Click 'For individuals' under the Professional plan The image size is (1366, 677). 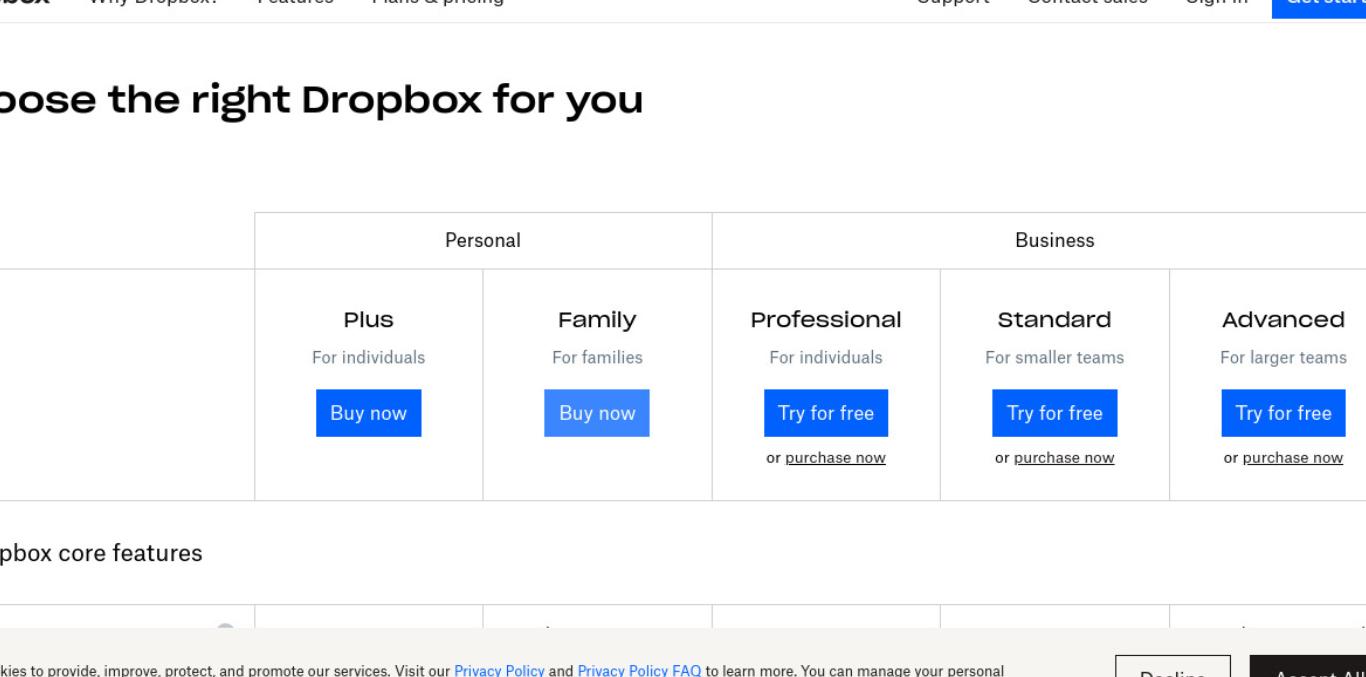tap(826, 357)
